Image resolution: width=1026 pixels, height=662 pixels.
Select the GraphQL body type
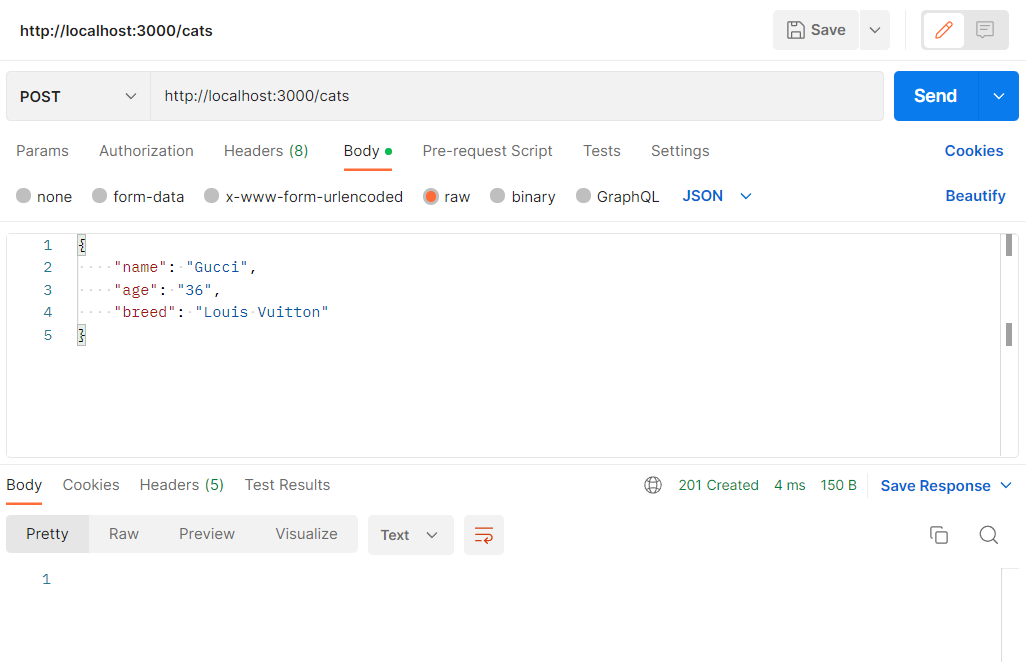618,196
